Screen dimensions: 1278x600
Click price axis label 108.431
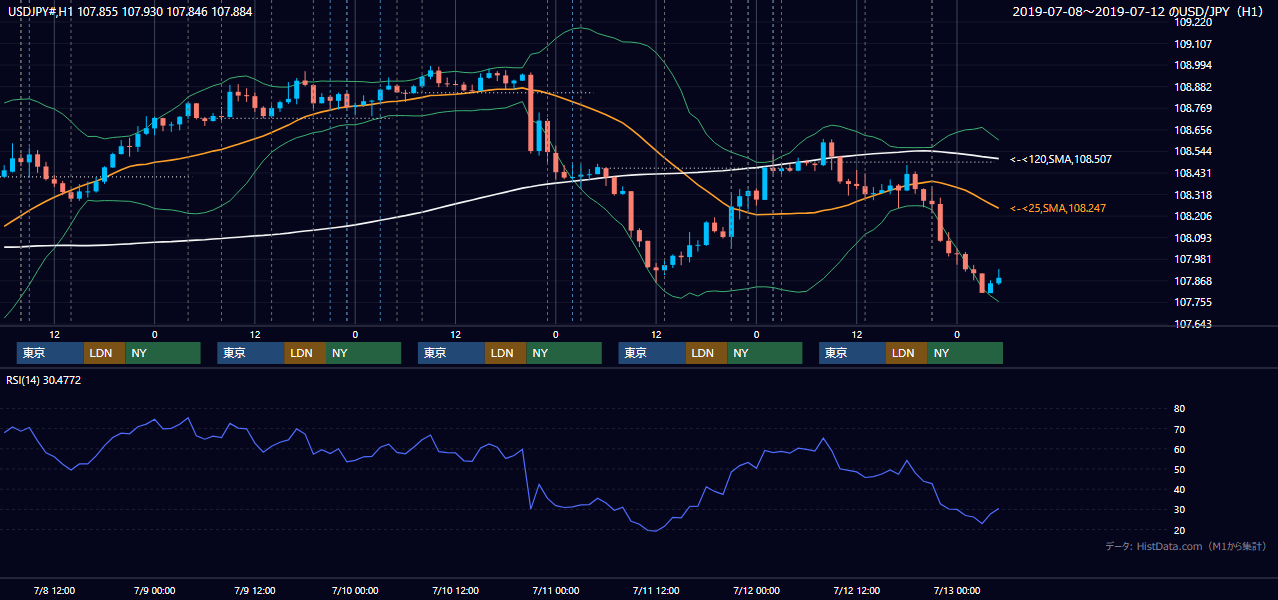(x=1192, y=173)
